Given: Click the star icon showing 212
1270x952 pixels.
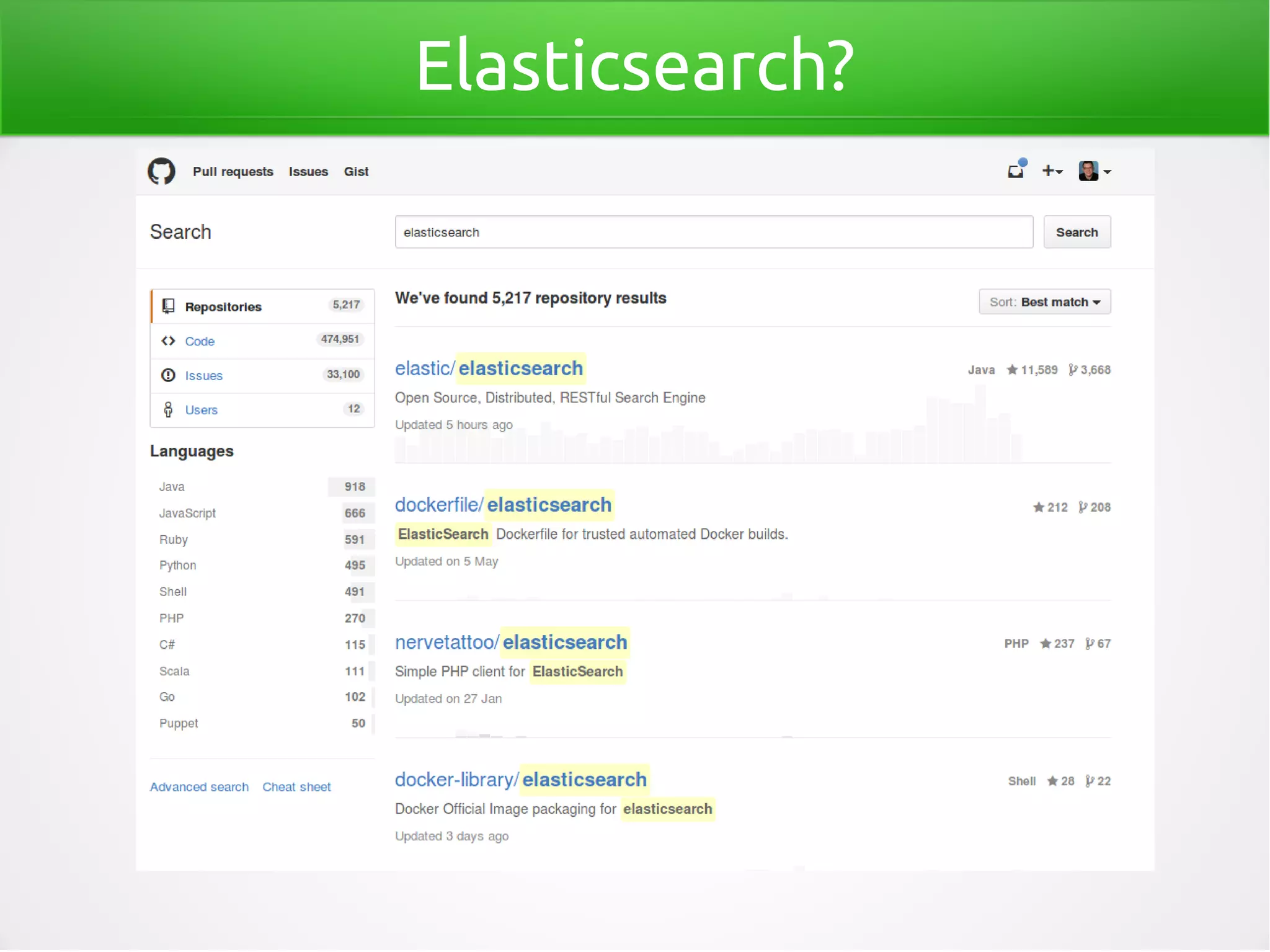Looking at the screenshot, I should [1039, 507].
